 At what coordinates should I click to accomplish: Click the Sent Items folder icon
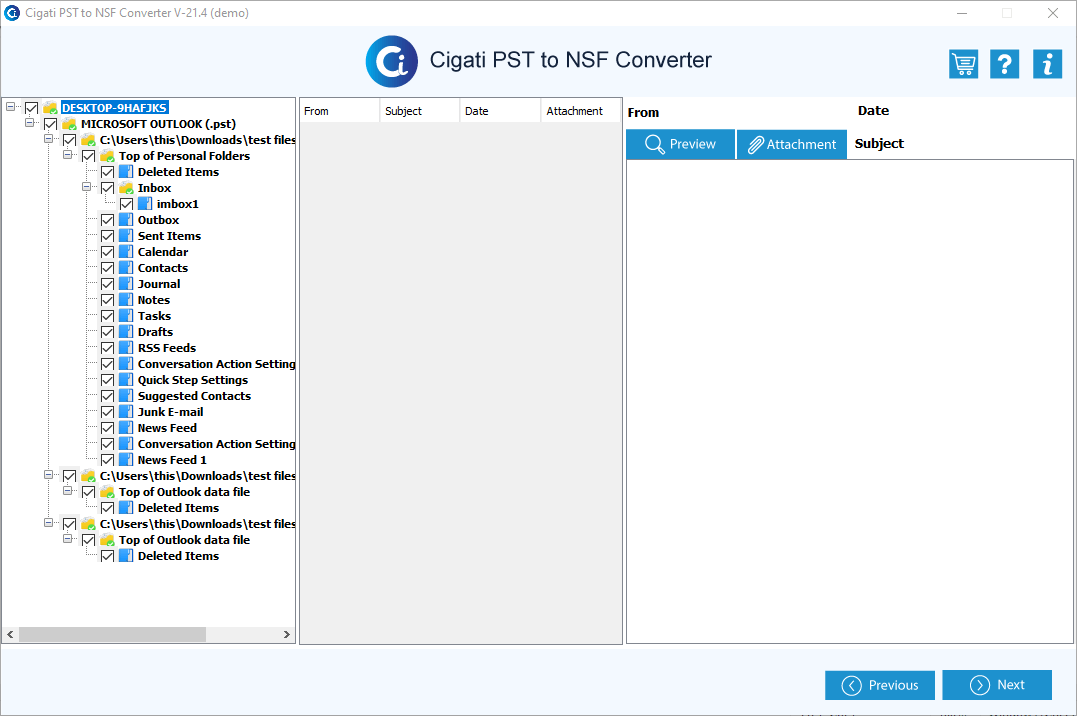pos(126,236)
